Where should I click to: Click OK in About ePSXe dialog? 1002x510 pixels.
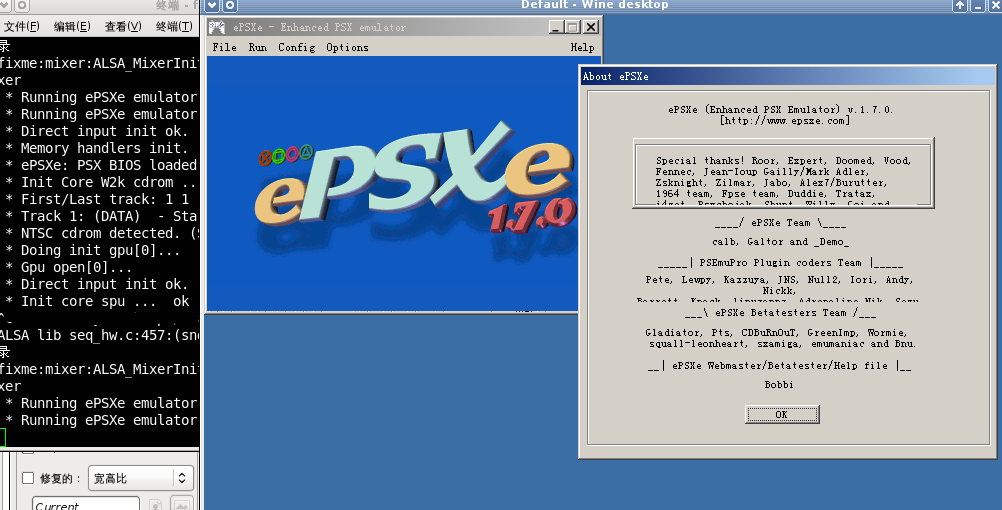(782, 414)
